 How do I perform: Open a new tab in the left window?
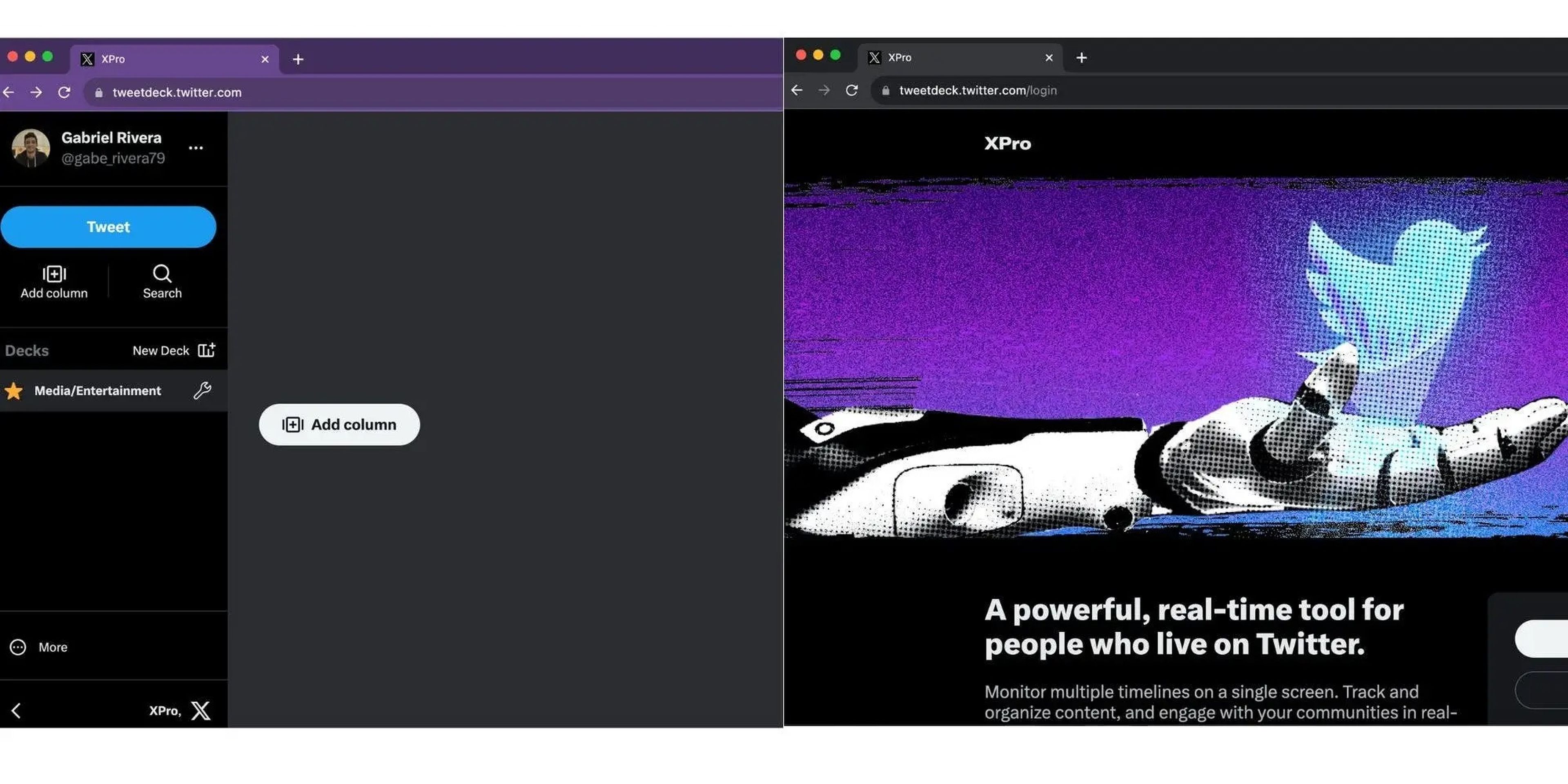tap(298, 59)
